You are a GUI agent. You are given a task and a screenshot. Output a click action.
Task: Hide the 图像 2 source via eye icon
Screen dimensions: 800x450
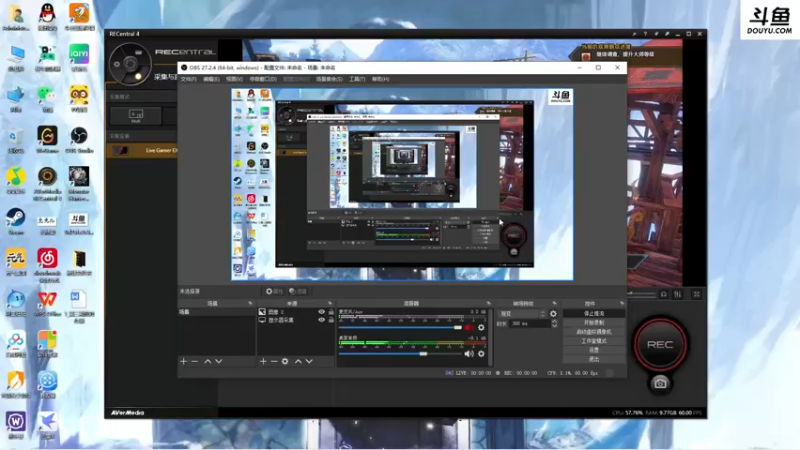click(x=321, y=312)
